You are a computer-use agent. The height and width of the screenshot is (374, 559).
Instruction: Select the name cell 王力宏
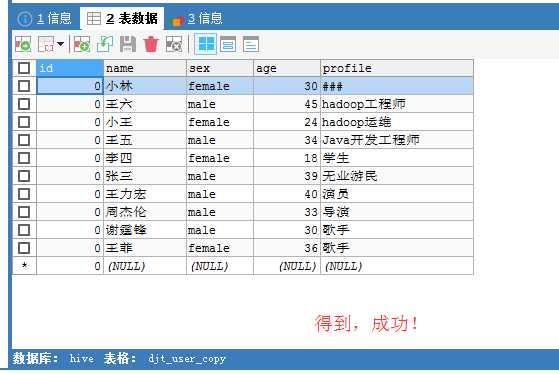coord(145,194)
